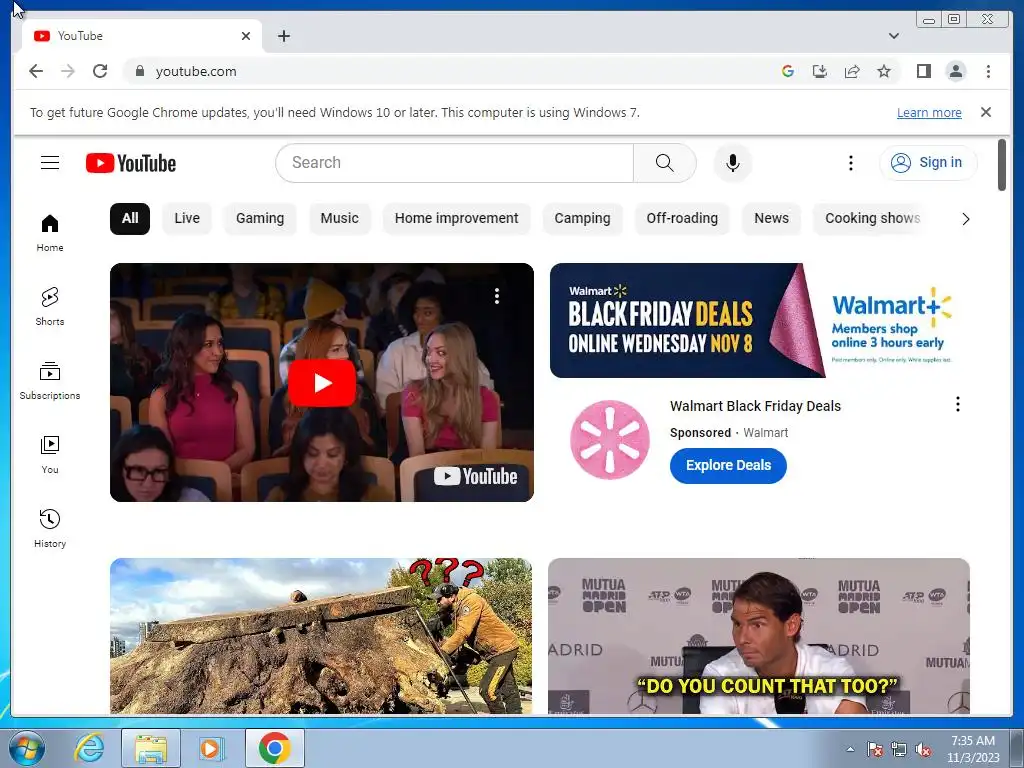
Task: Open Windows Media Player from taskbar
Action: pyautogui.click(x=211, y=748)
